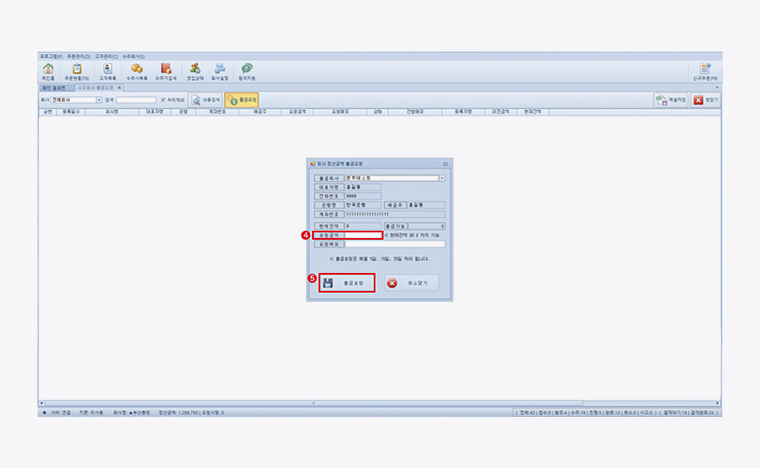Image resolution: width=760 pixels, height=468 pixels.
Task: Click the 엑셀저장 Excel export button
Action: tap(669, 100)
